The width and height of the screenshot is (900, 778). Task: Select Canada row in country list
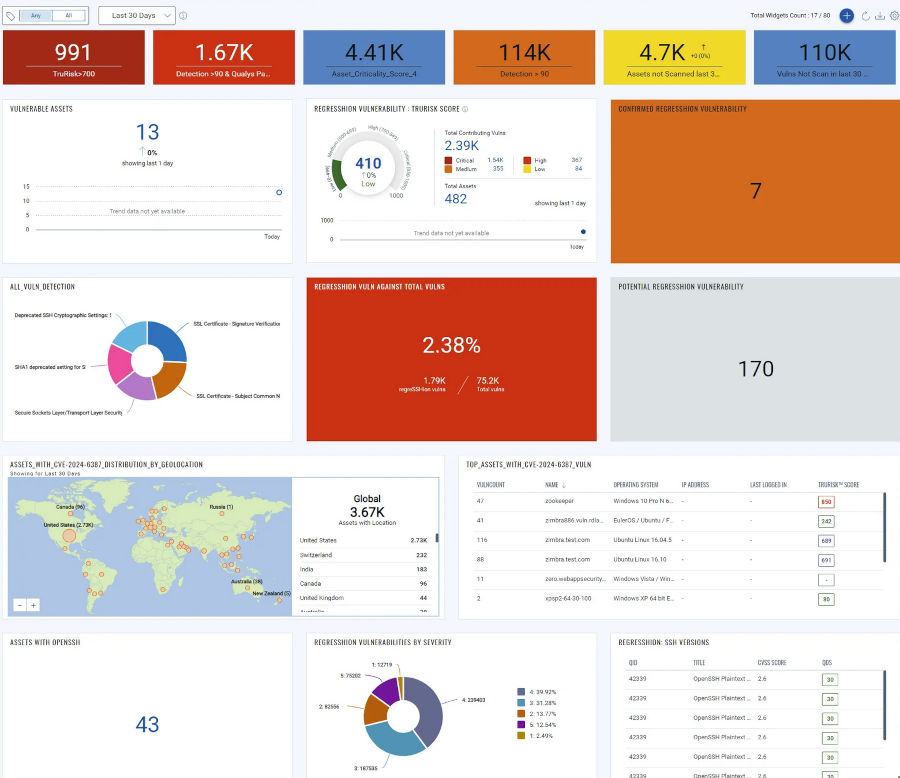(x=364, y=583)
